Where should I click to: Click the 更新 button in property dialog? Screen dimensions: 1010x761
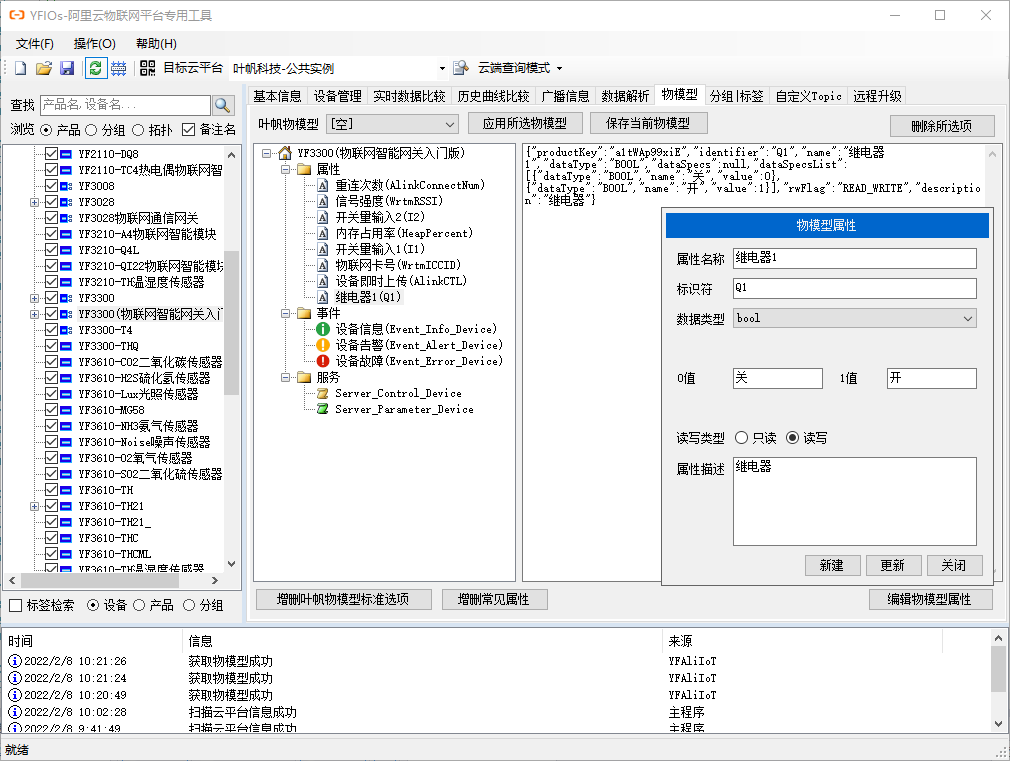click(x=893, y=566)
